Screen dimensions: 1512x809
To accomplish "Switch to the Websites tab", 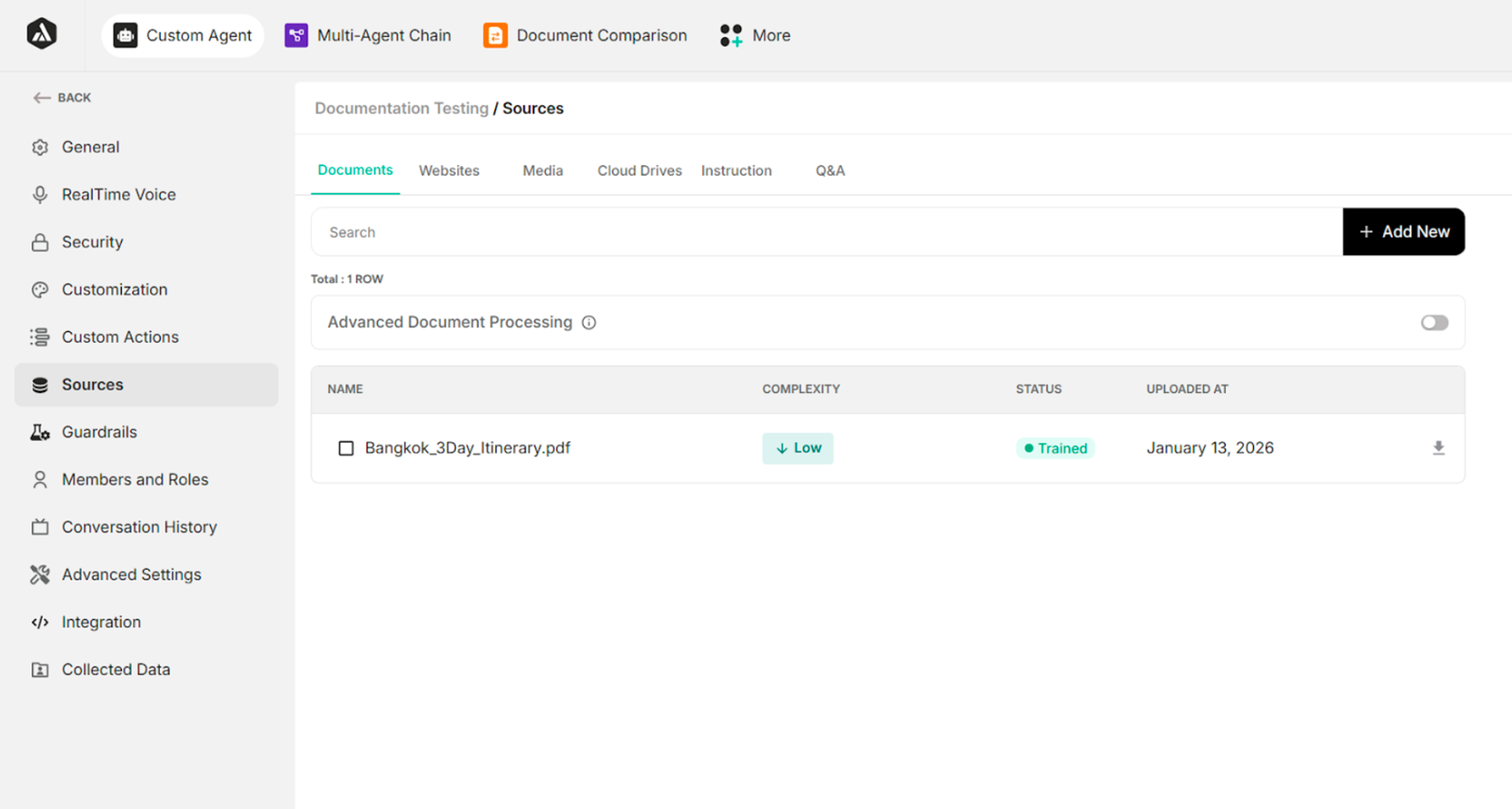I will (x=449, y=171).
